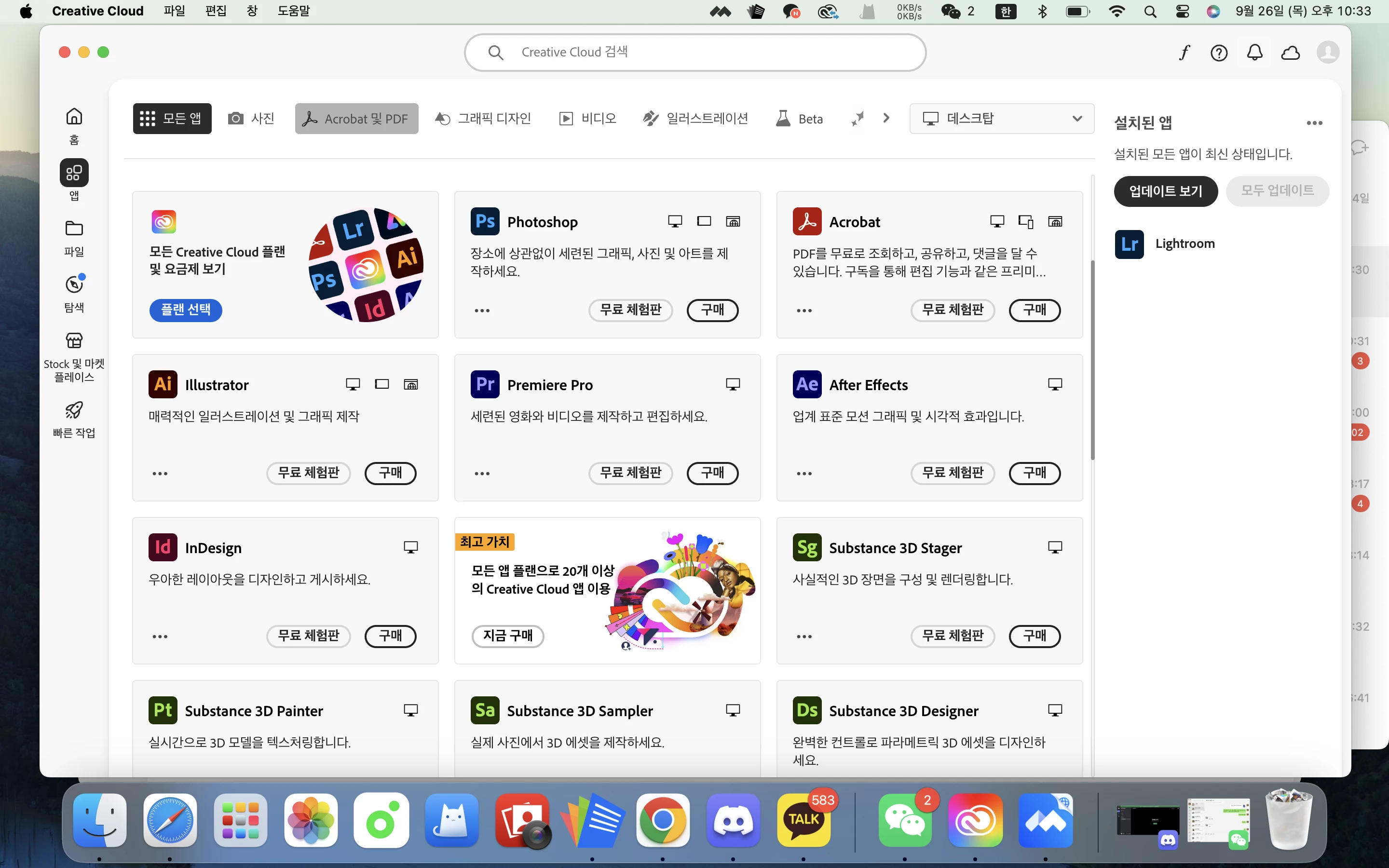Switch to the 비디오 category tab
1389x868 pixels.
pyautogui.click(x=588, y=119)
